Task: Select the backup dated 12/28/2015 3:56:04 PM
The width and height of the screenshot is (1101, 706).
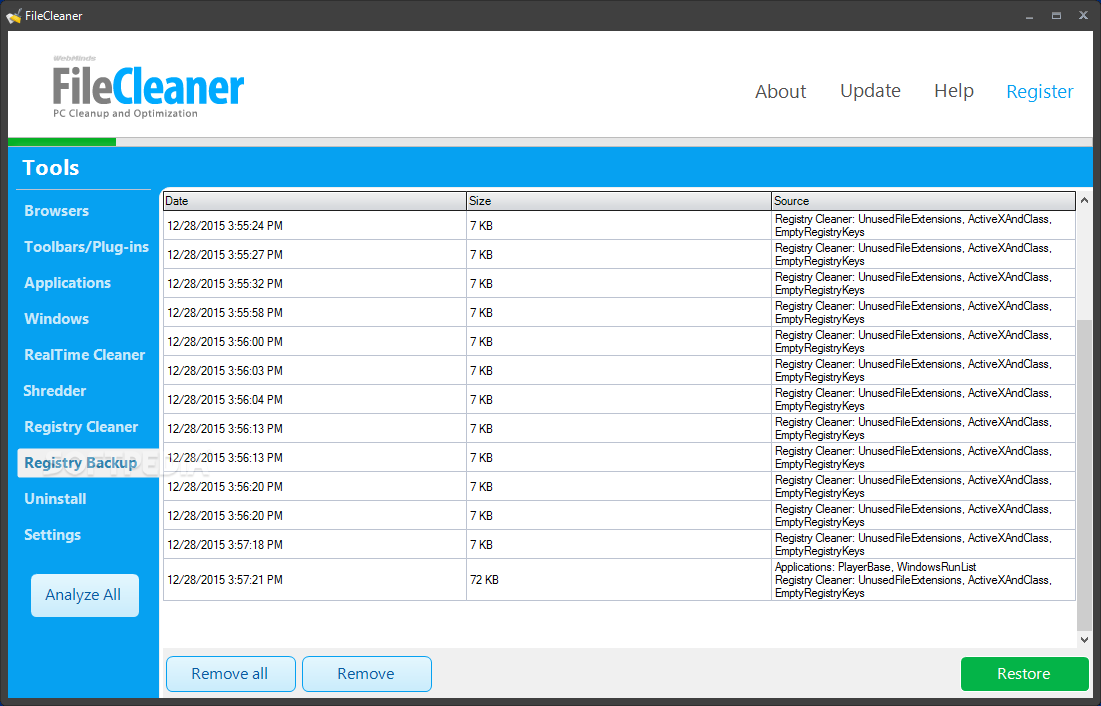Action: pos(619,399)
